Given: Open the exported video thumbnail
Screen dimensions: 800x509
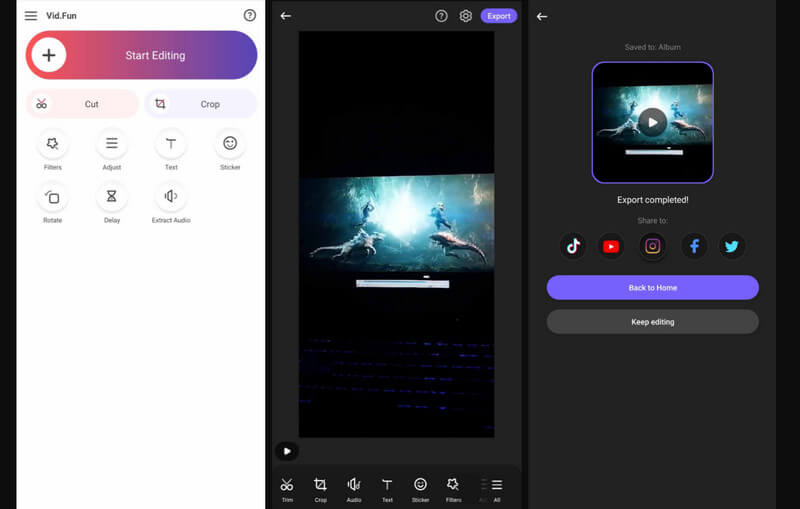Looking at the screenshot, I should pos(652,123).
